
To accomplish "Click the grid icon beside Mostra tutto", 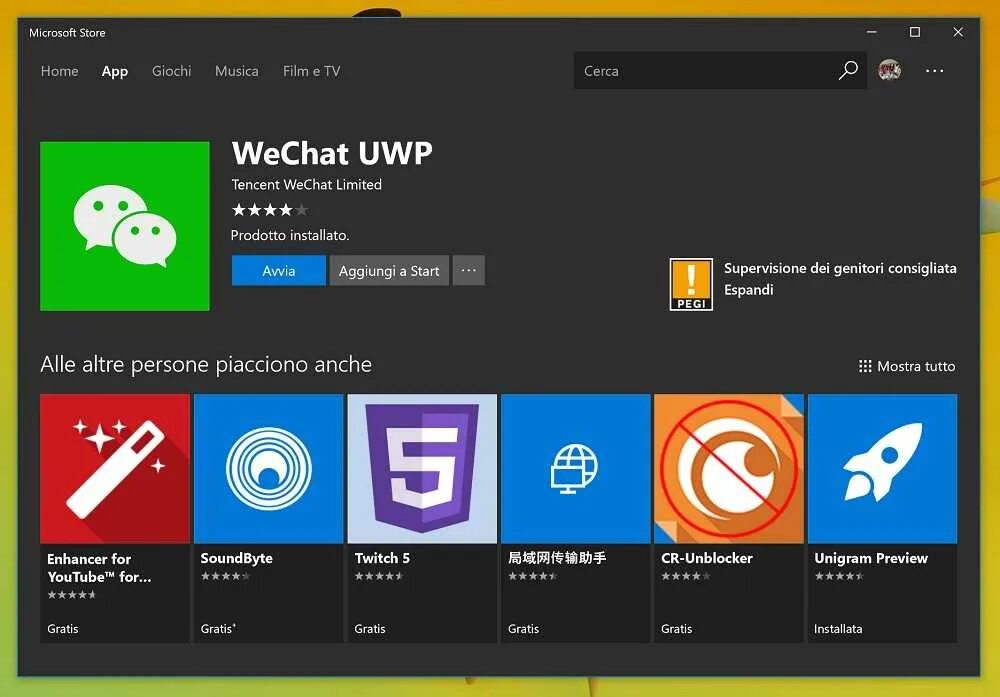I will tap(865, 366).
